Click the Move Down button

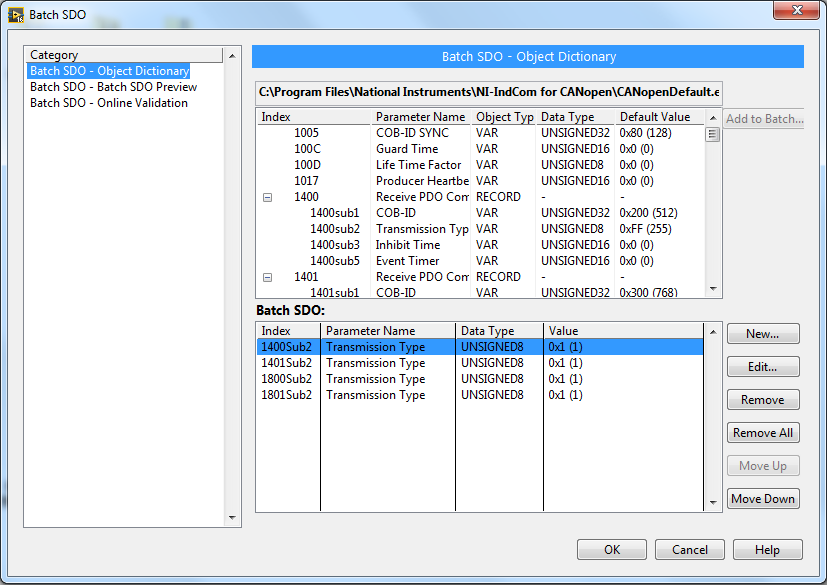click(763, 499)
